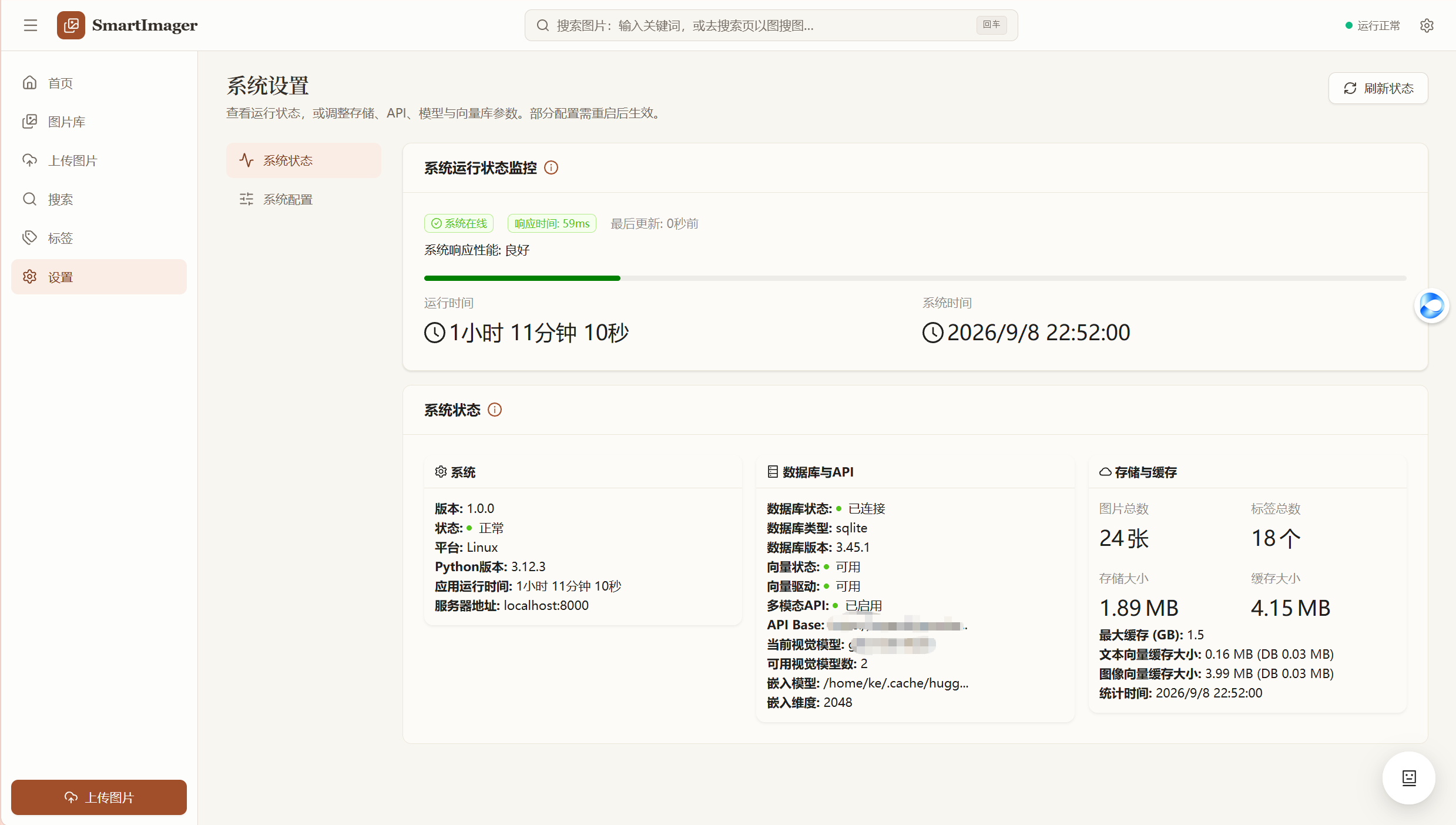Click the clock icon beside 运行时间 value
Image resolution: width=1456 pixels, height=825 pixels.
click(x=435, y=333)
